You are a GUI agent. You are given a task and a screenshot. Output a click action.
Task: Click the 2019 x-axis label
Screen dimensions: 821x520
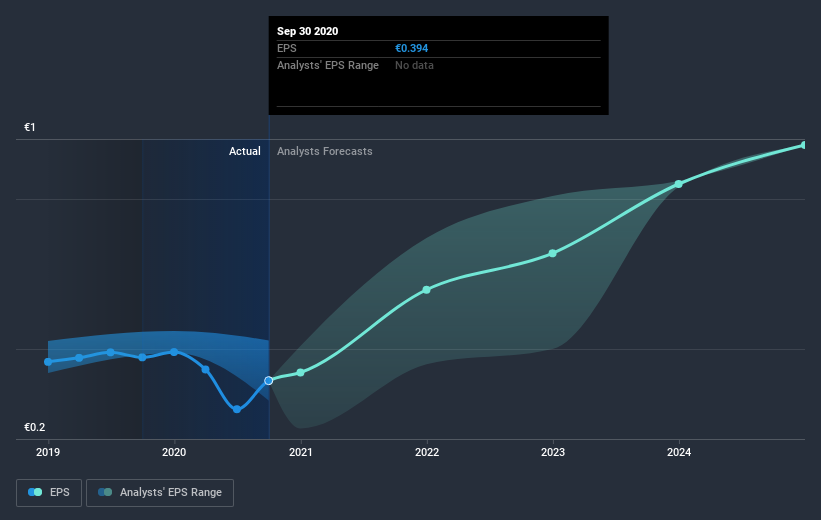[48, 452]
